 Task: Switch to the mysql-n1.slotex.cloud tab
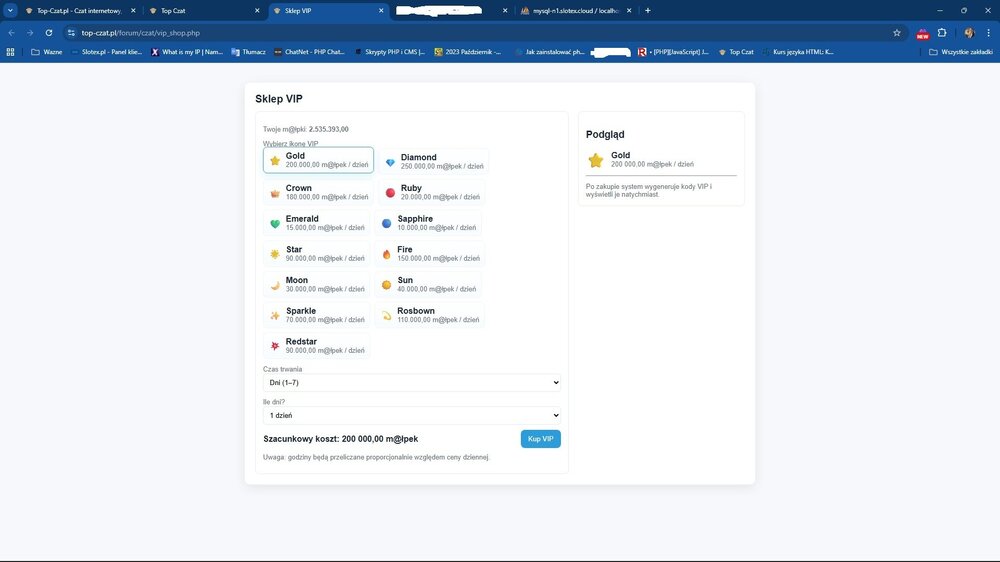(x=575, y=11)
